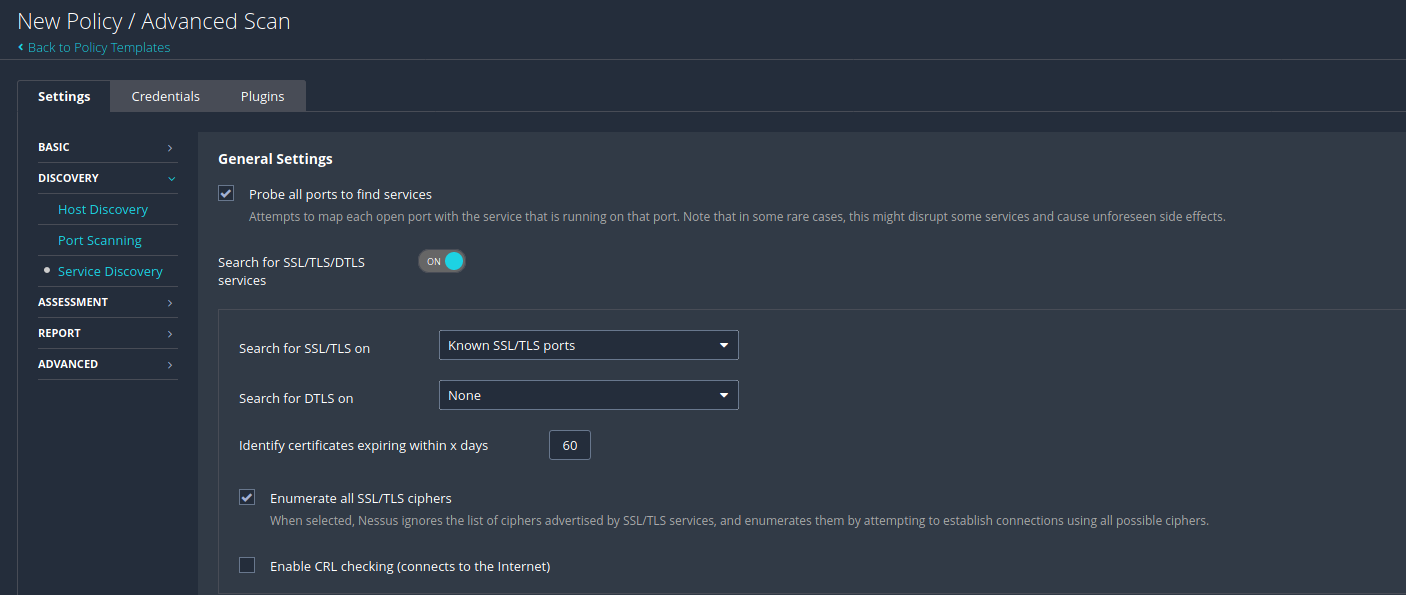The image size is (1406, 595).
Task: Expand the REPORT section chevron
Action: click(x=170, y=334)
